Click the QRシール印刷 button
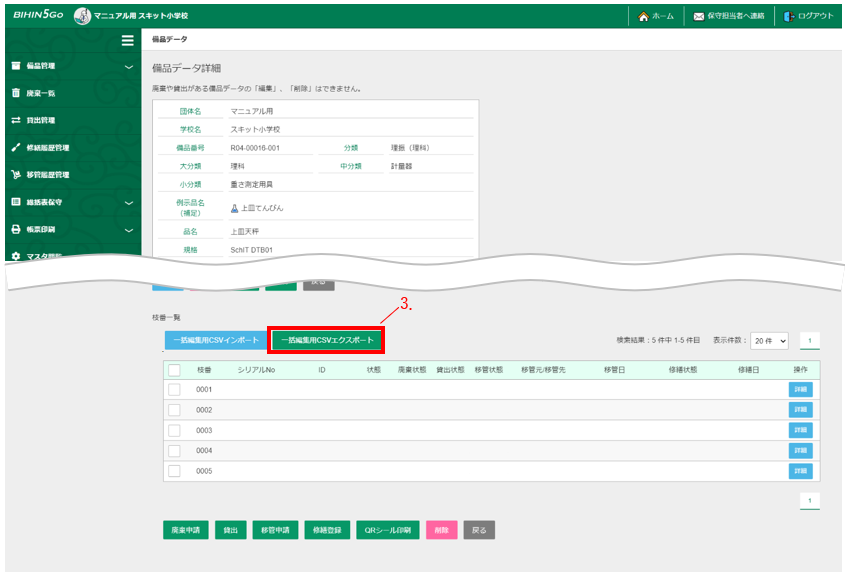This screenshot has width=847, height=574. pos(387,530)
